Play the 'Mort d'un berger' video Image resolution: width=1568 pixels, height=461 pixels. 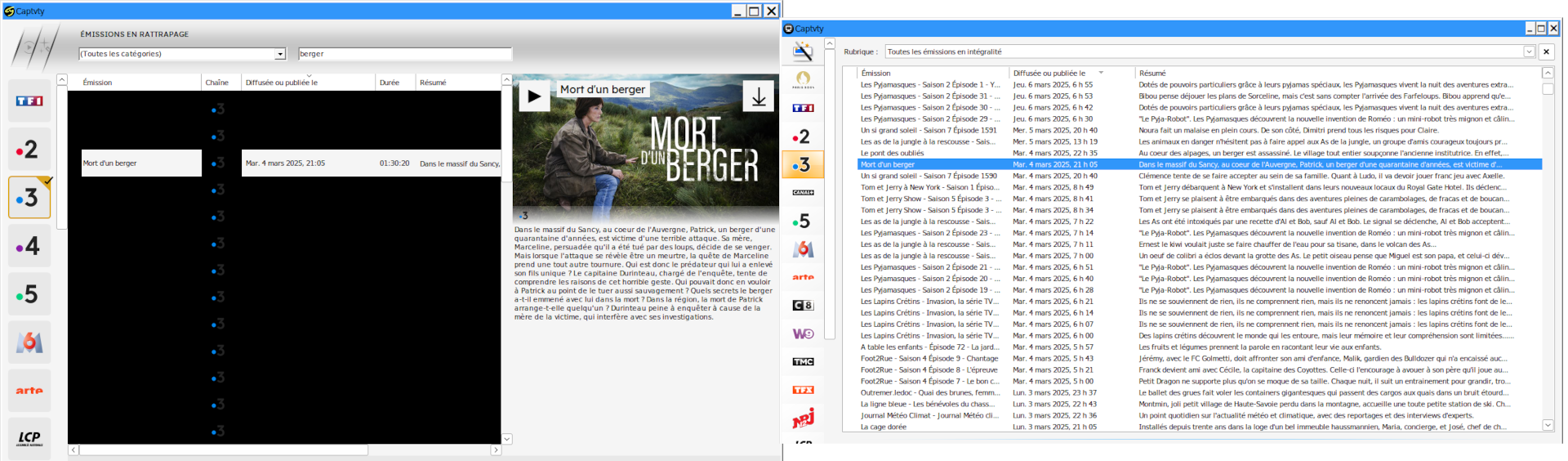534,96
